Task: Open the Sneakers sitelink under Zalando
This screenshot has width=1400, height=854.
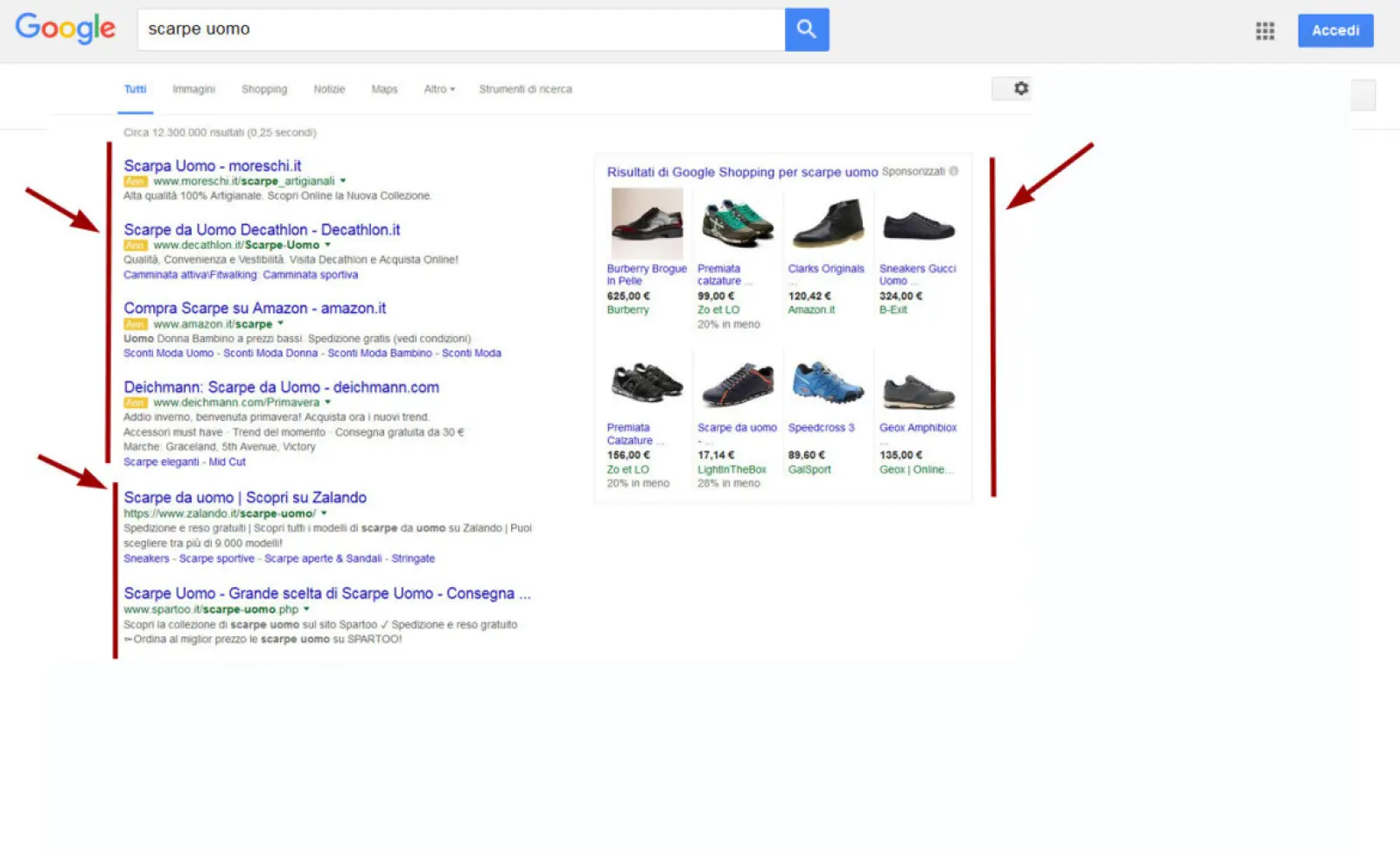Action: coord(146,558)
